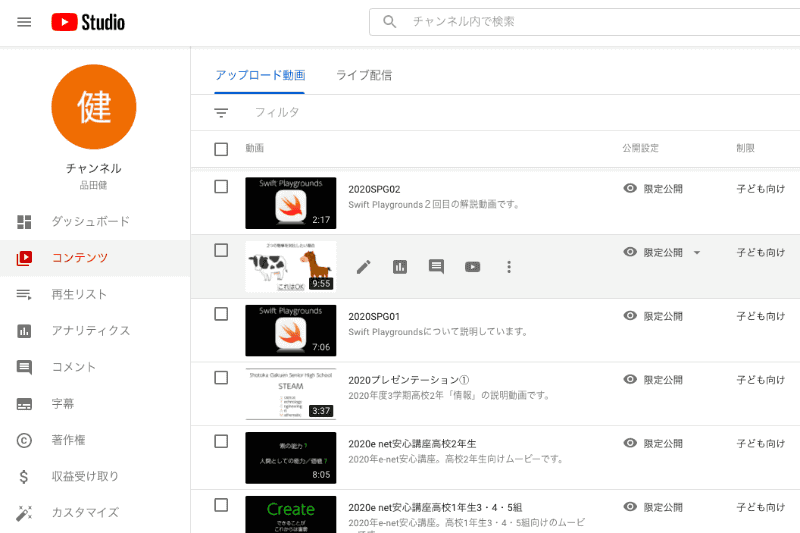Viewport: 800px width, 533px height.
Task: Expand visibility dropdown arrow on hovered row
Action: click(697, 252)
